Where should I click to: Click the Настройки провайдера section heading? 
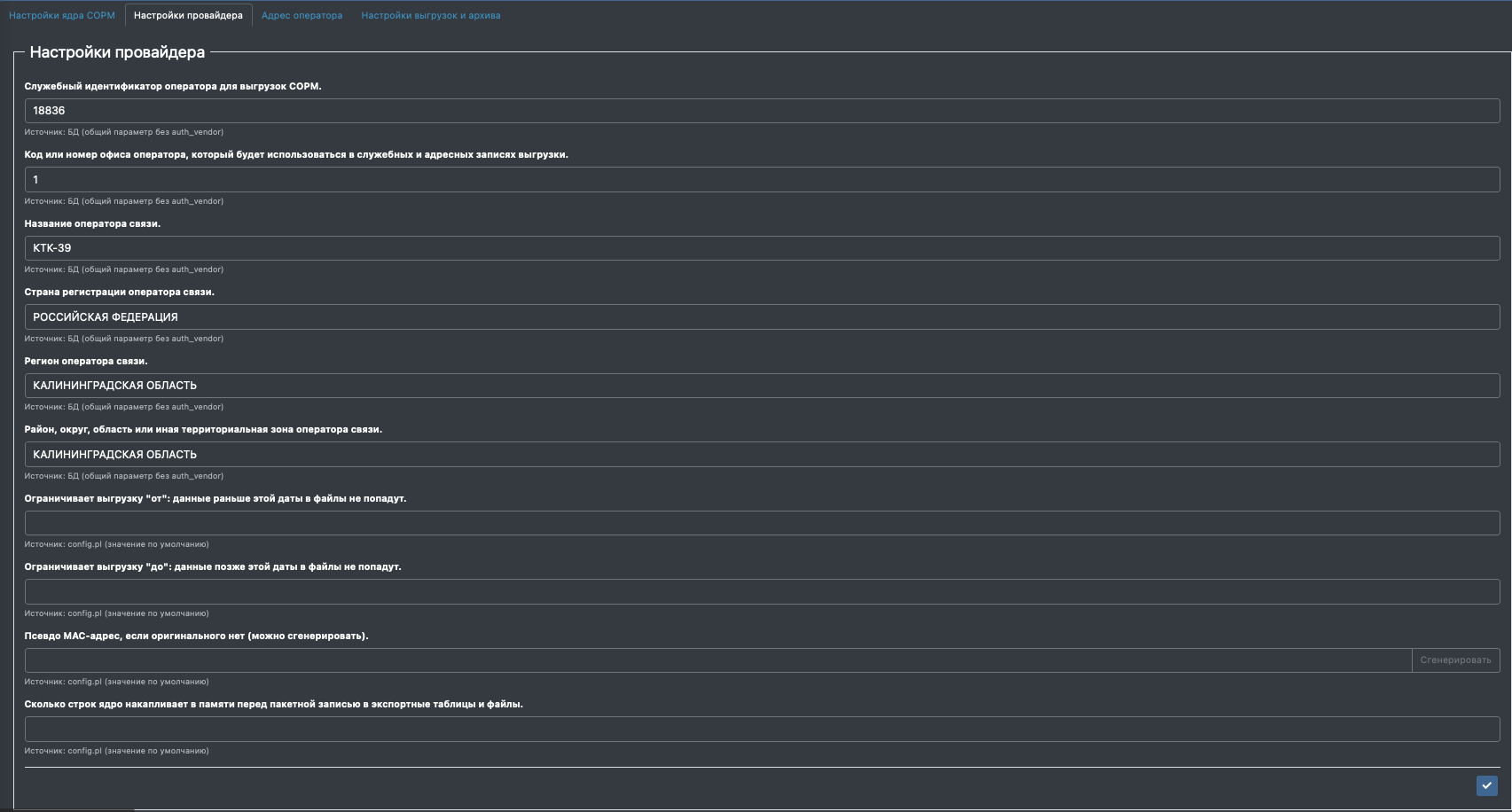117,52
